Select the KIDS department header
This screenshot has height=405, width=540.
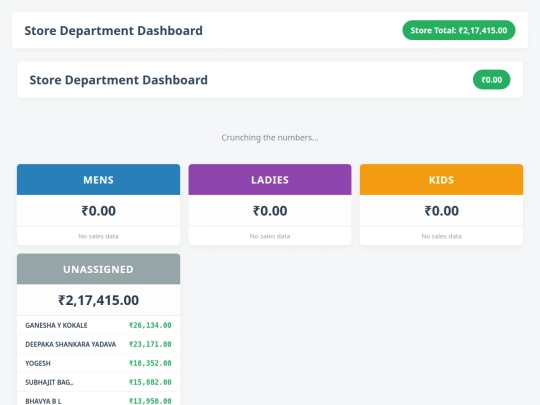click(x=441, y=180)
